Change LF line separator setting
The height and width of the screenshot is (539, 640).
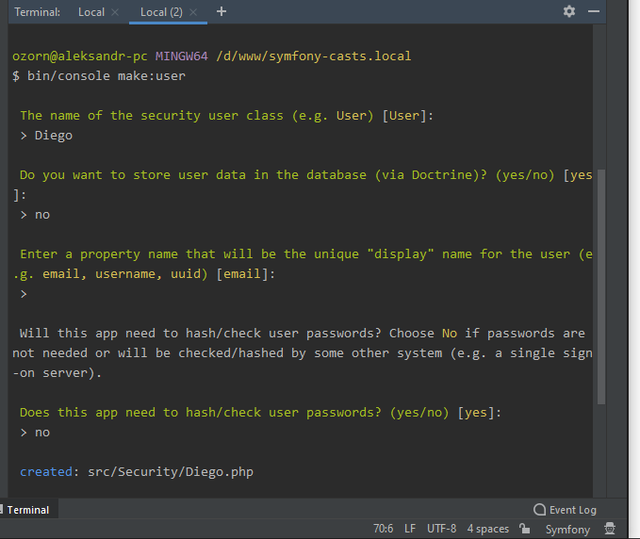410,529
